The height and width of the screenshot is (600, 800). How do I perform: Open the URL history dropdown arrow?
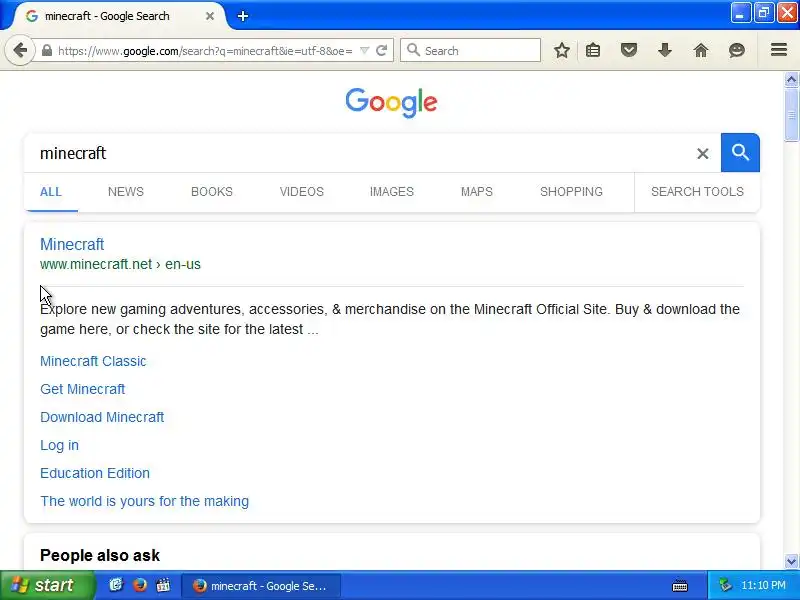364,51
